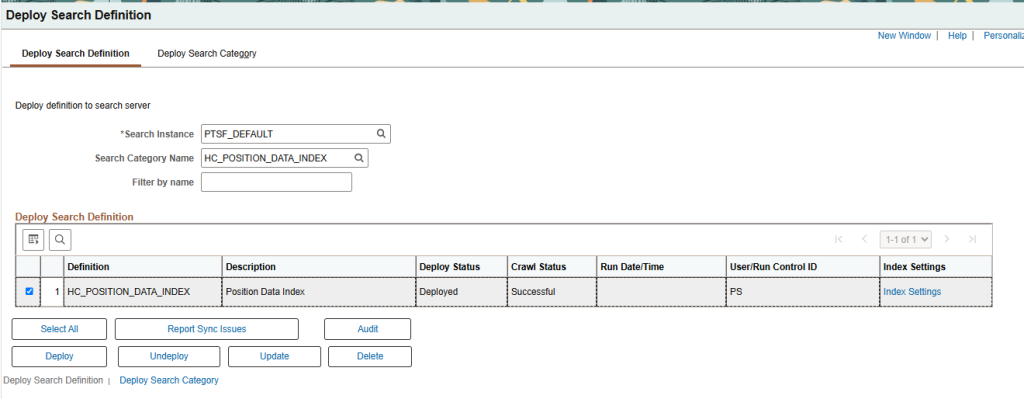Image resolution: width=1024 pixels, height=399 pixels.
Task: Click the Delete button
Action: tap(370, 357)
